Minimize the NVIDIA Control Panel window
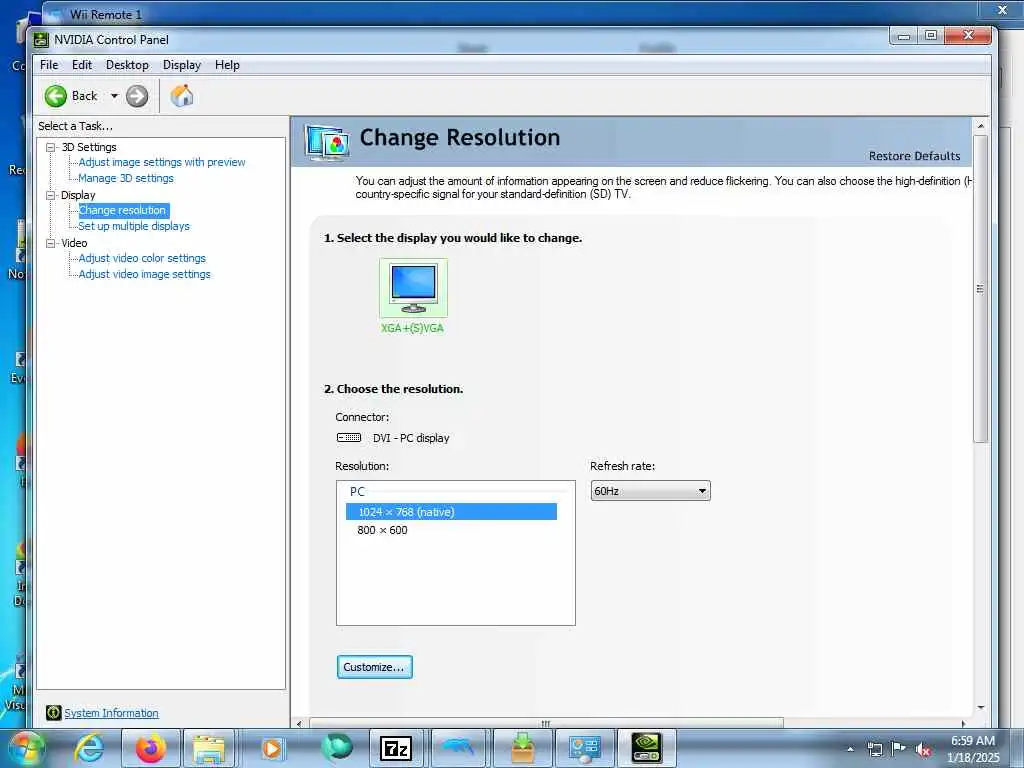 904,36
